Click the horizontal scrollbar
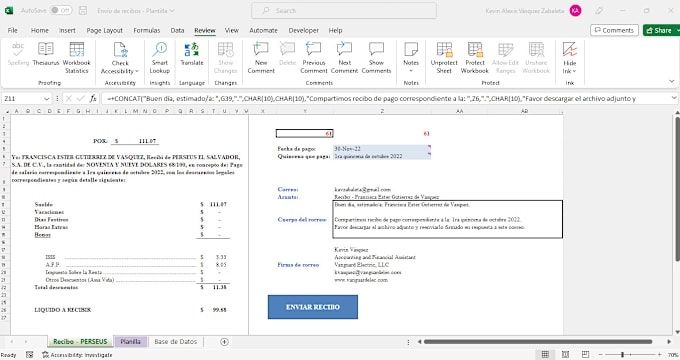680x360 pixels. (538, 342)
